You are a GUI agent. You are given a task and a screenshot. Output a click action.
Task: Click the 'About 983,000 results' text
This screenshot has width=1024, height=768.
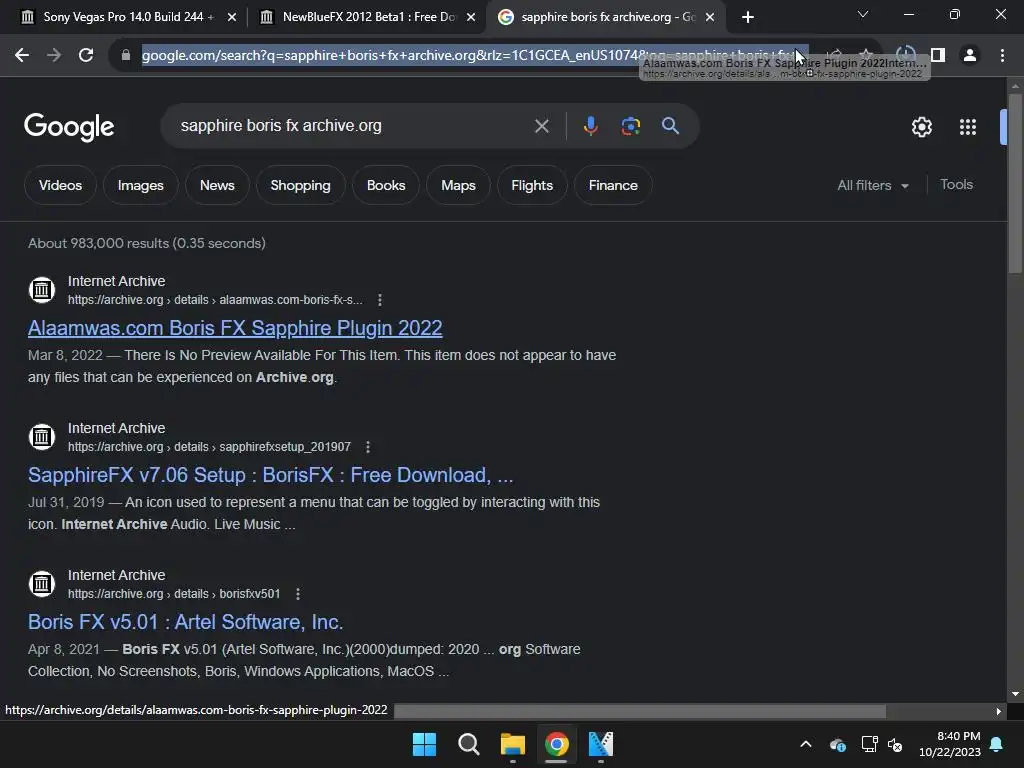click(147, 243)
